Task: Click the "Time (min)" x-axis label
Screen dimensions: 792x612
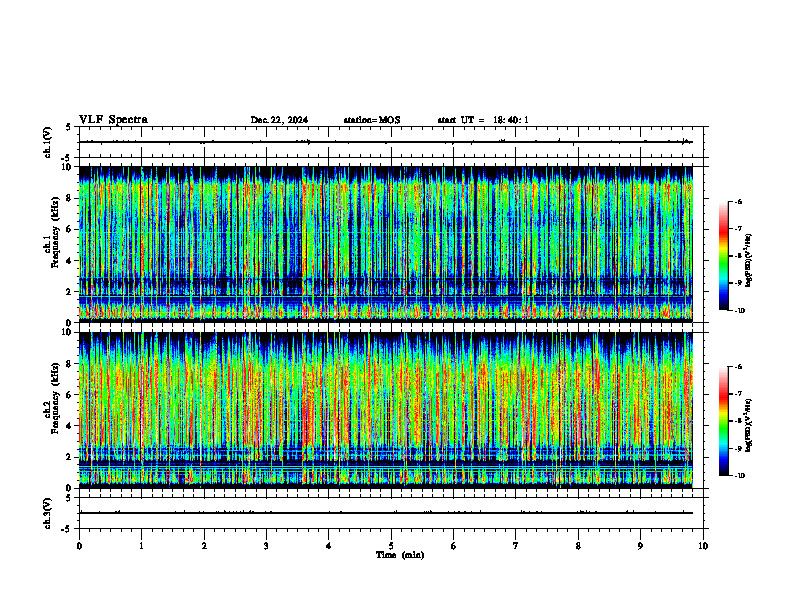Action: [400, 555]
